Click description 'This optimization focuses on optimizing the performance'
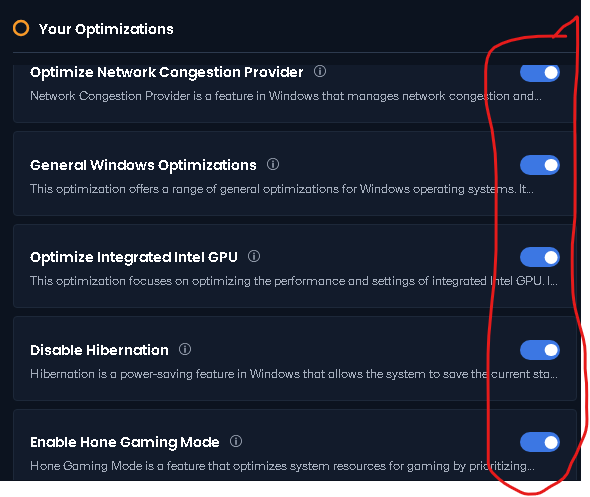This screenshot has width=590, height=497. [x=294, y=281]
